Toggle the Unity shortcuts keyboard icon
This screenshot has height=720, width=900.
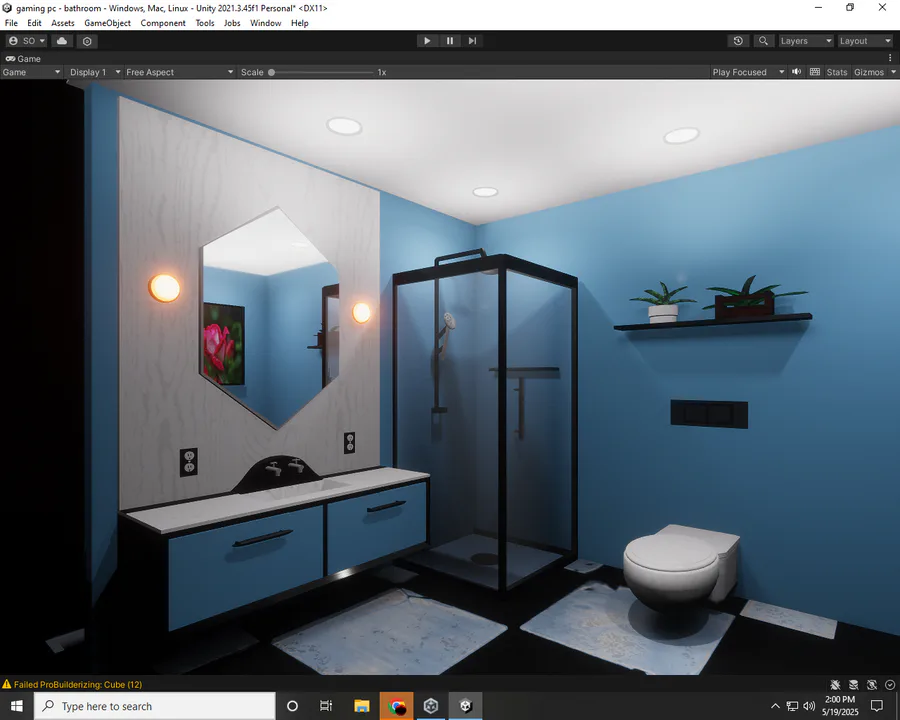(x=814, y=72)
